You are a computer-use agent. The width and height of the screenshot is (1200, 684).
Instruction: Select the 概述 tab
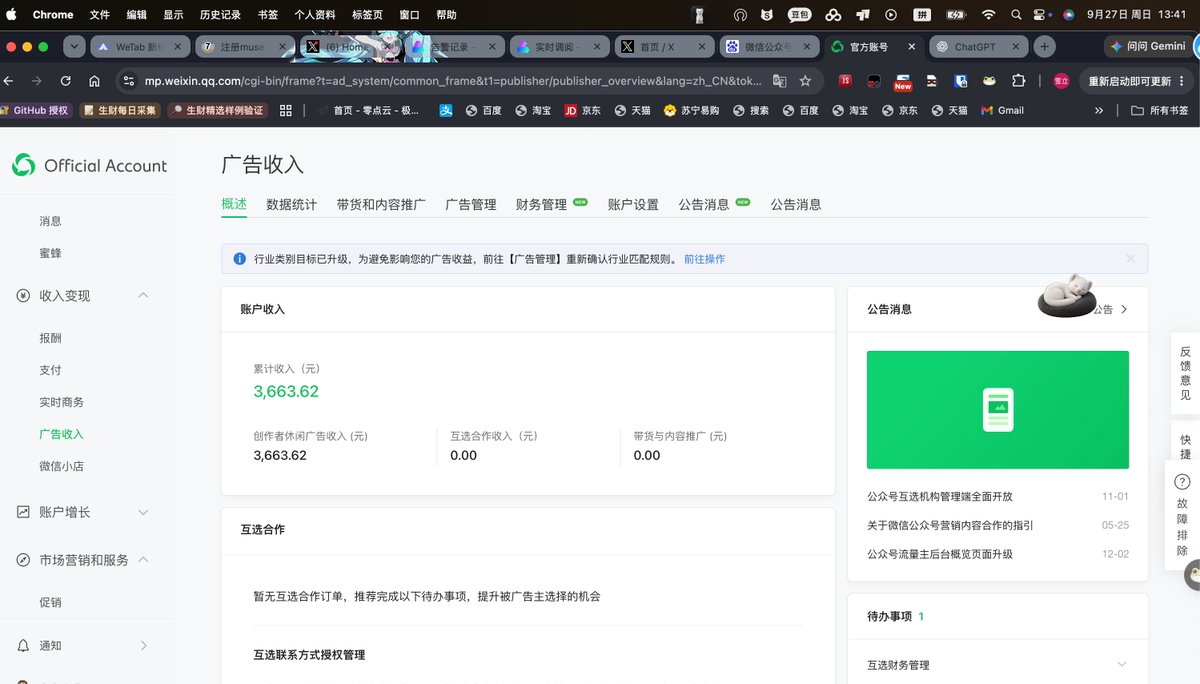coord(234,204)
